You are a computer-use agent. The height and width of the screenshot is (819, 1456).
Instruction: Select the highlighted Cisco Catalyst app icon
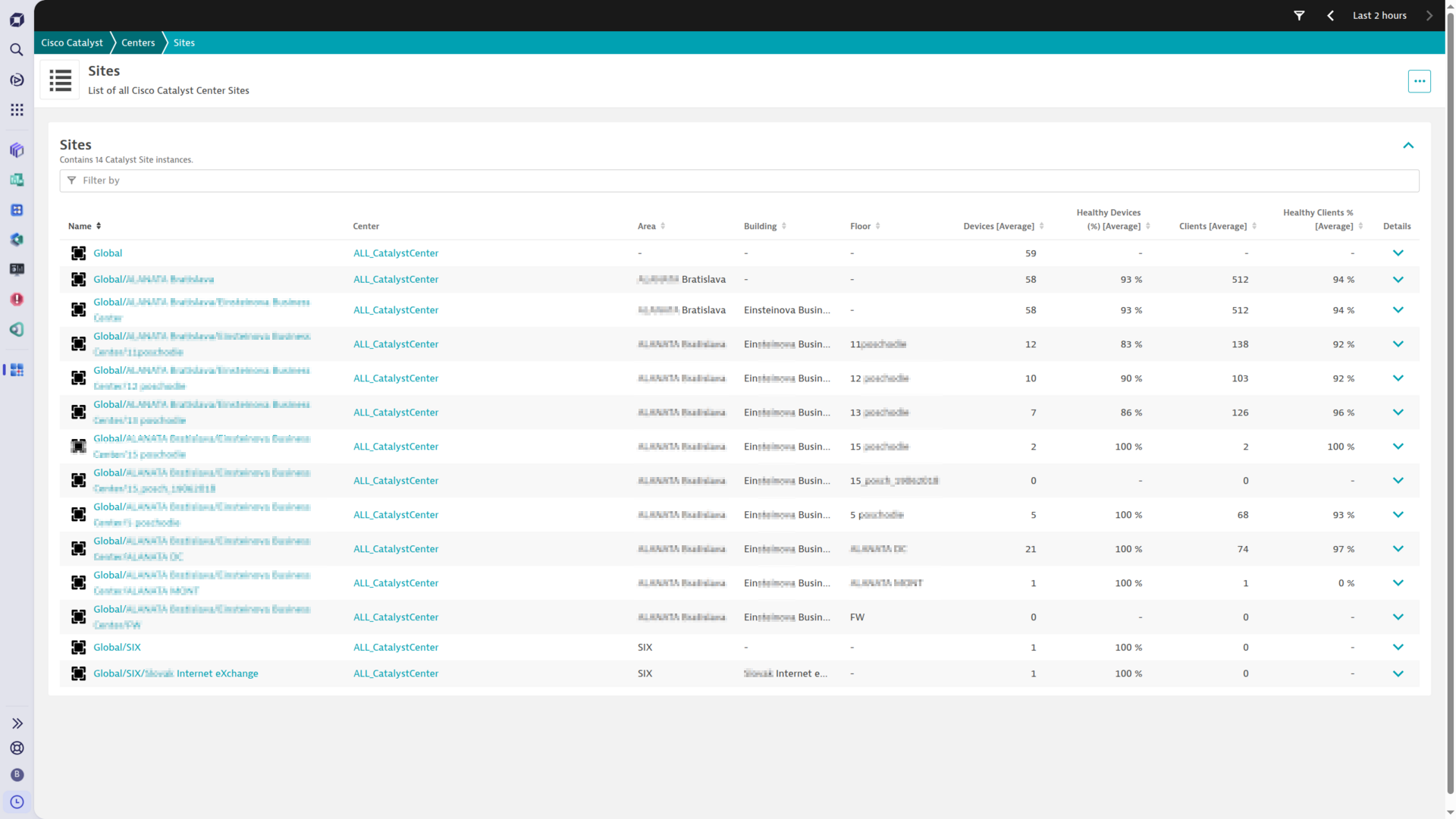tap(16, 370)
